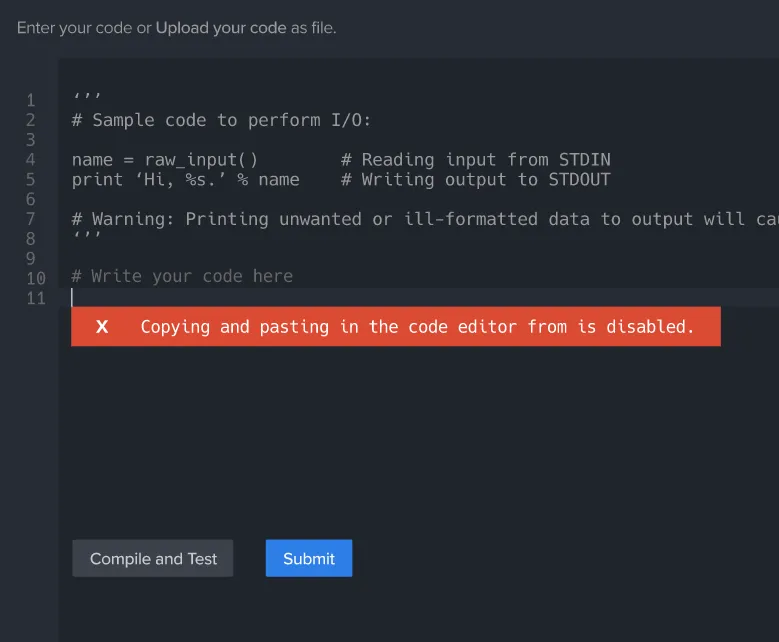Click the opening triple quotes on line 1
Viewport: 779px width, 642px height.
87,95
